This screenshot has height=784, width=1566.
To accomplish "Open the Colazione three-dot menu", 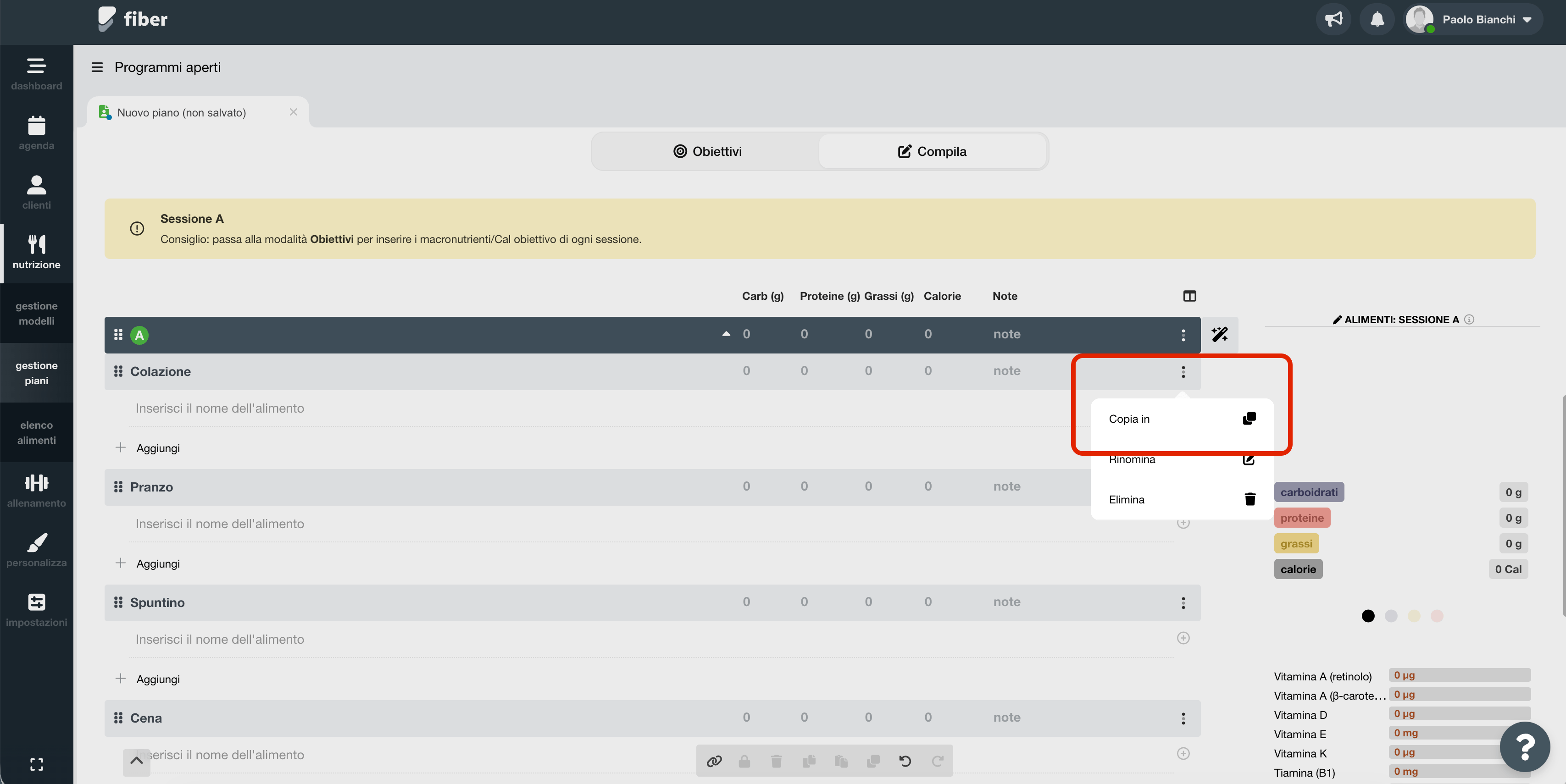I will [x=1183, y=371].
